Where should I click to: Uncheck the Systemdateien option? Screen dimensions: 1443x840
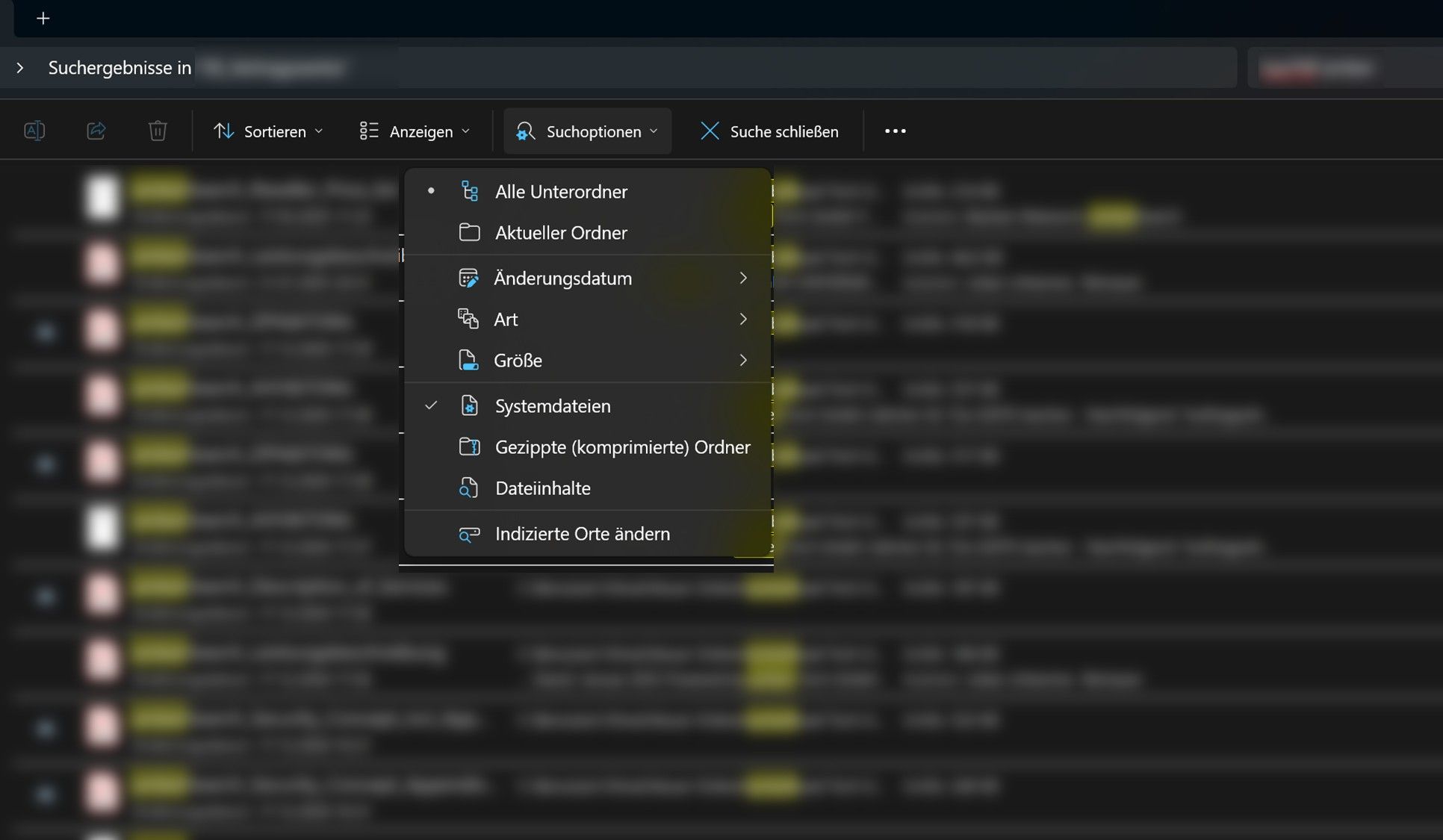pos(552,405)
